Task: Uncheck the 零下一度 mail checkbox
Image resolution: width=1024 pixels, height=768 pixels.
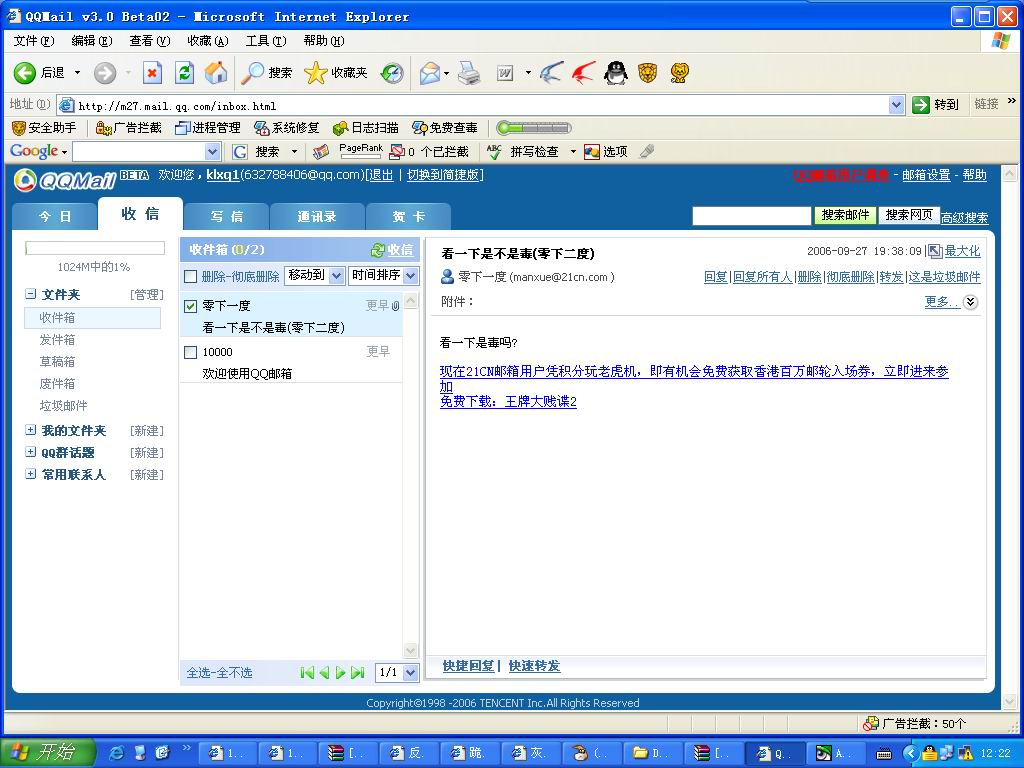Action: click(x=191, y=306)
